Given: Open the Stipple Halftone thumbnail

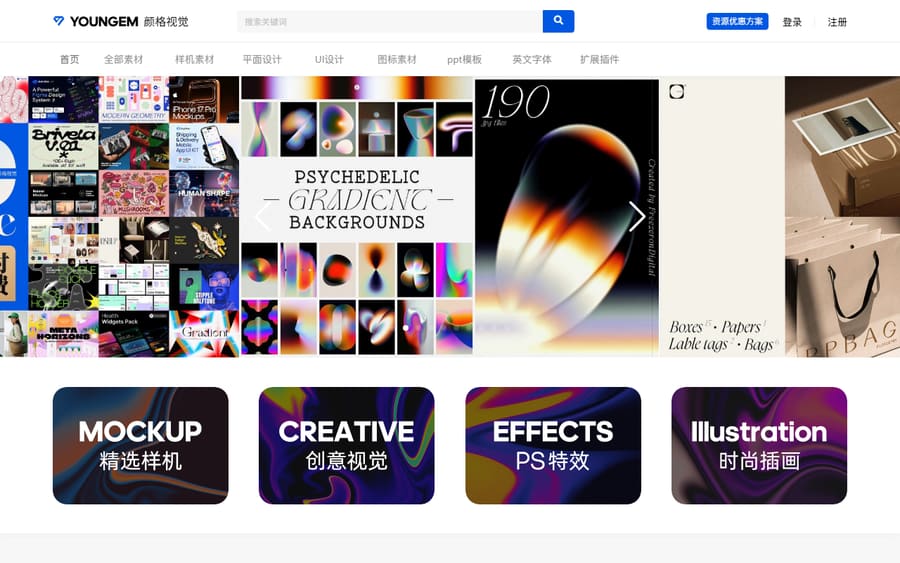Looking at the screenshot, I should 204,287.
